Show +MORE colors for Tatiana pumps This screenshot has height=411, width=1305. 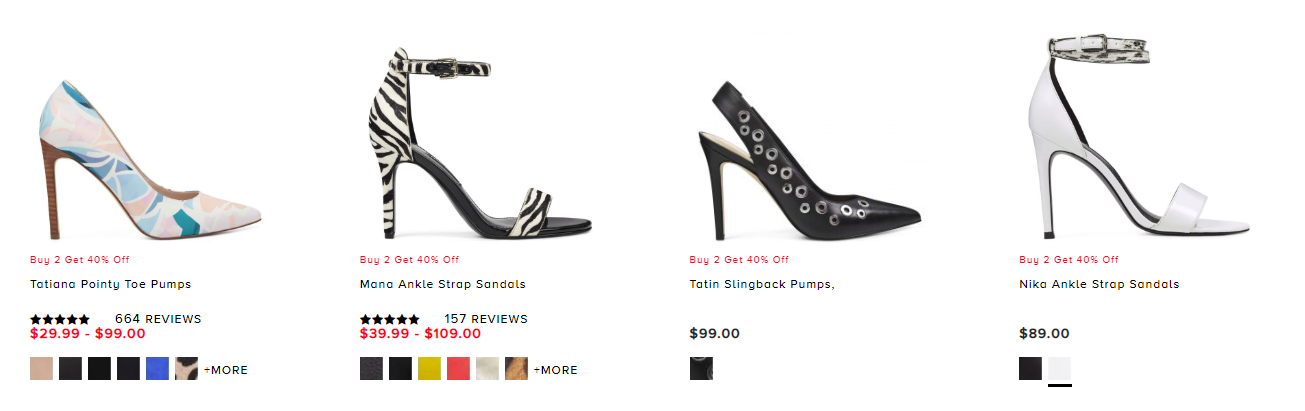[x=226, y=370]
